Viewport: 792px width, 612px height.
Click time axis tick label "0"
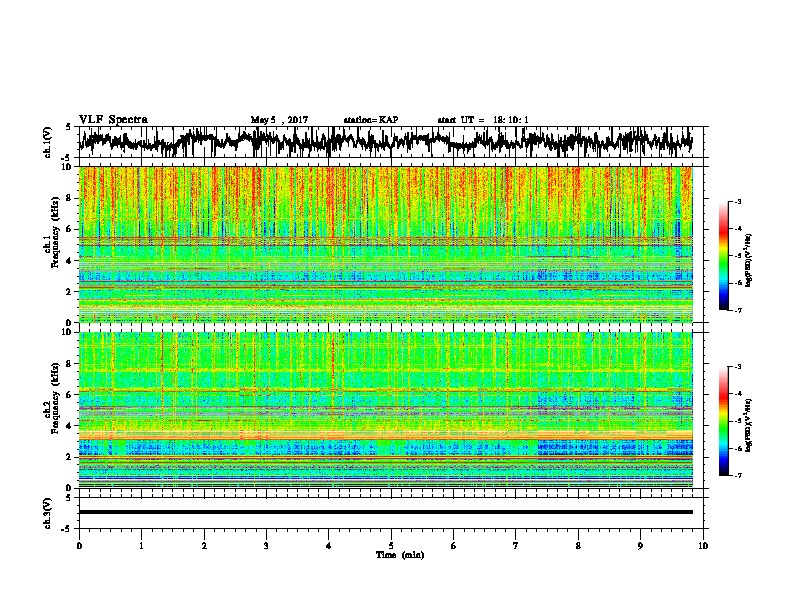(x=79, y=546)
